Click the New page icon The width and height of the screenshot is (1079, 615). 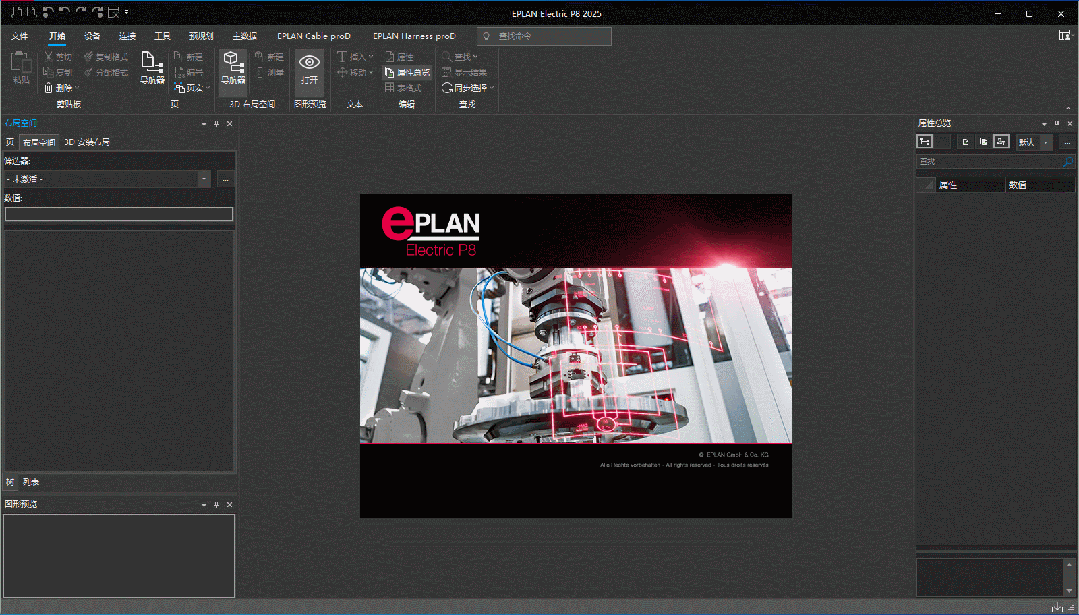178,57
